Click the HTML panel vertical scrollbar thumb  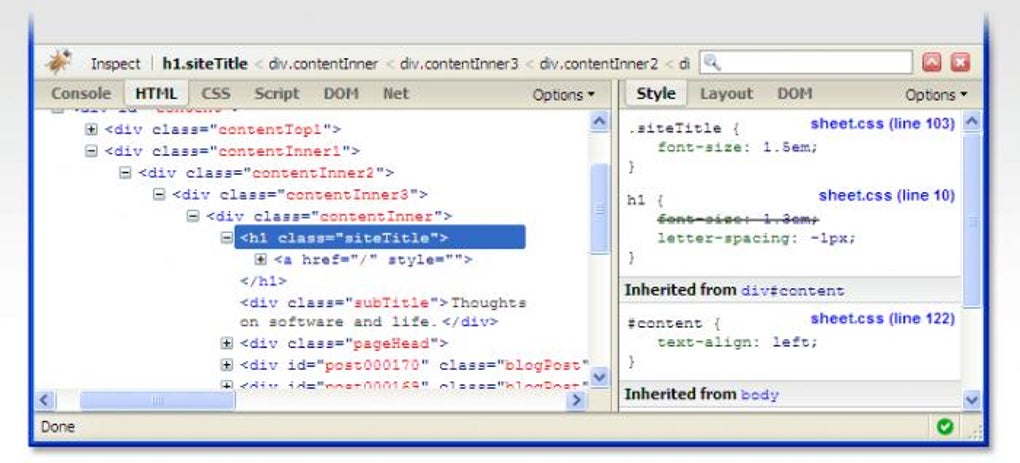pos(599,209)
